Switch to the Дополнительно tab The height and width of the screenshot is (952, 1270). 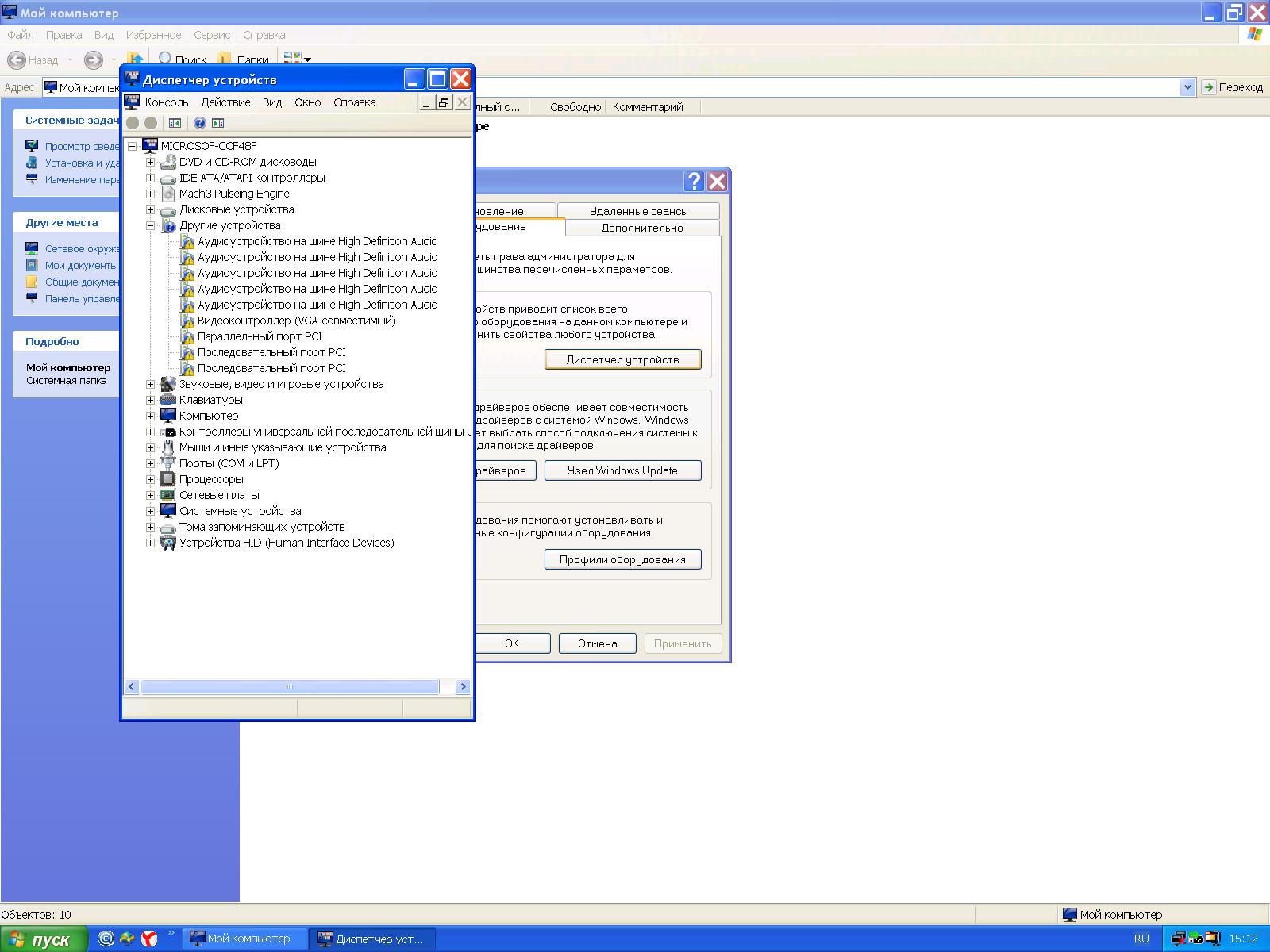(x=642, y=228)
